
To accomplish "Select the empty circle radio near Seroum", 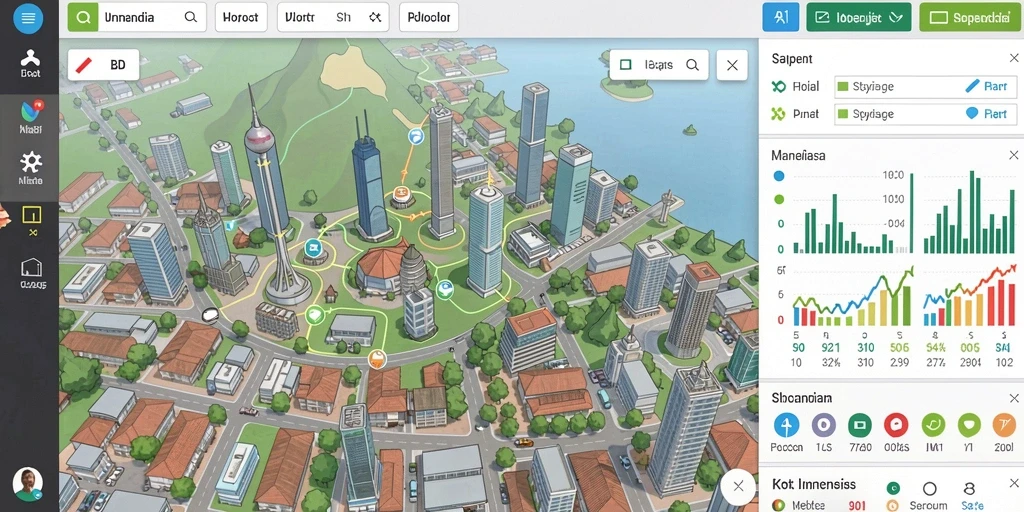I will pos(929,489).
